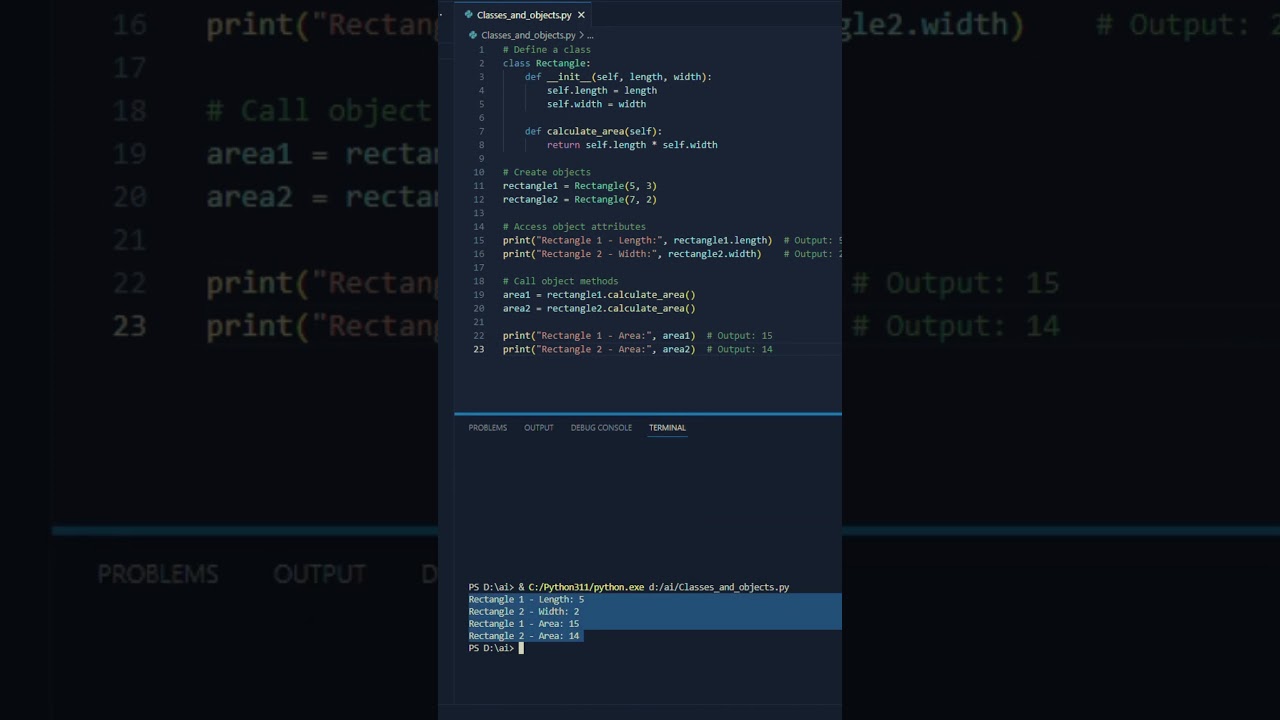Click line number 1 in the gutter
Screen dimensions: 1280x720
click(481, 50)
